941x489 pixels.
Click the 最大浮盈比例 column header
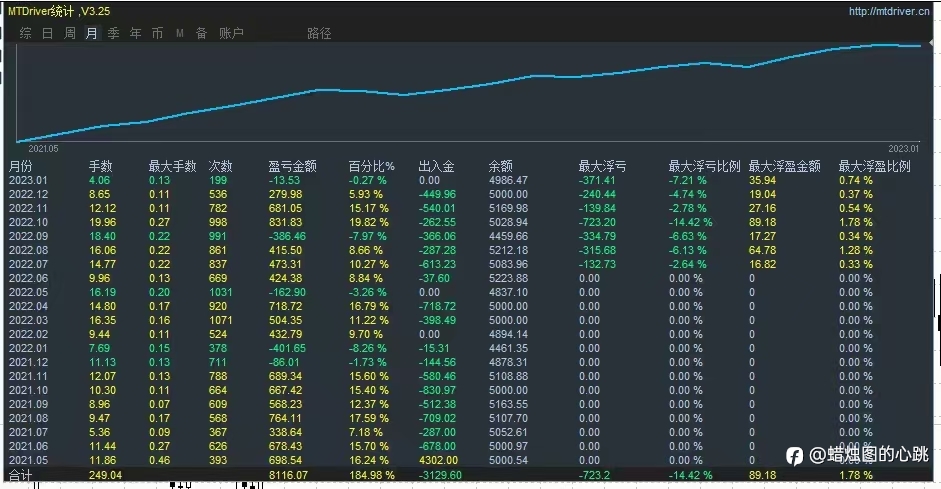click(874, 166)
